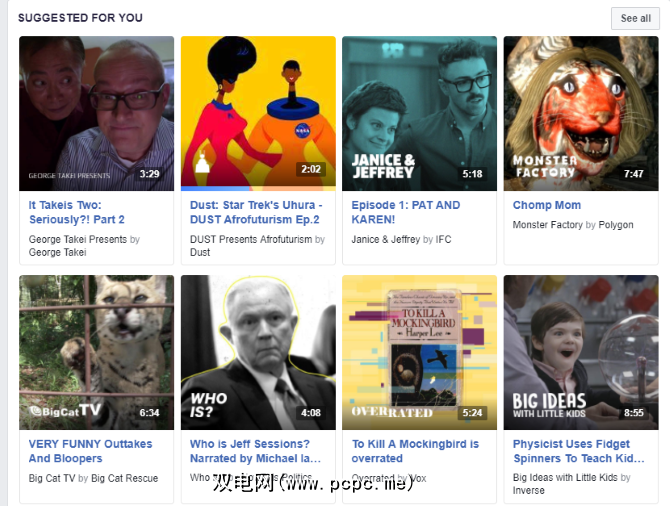670x506 pixels.
Task: Open the Who Is? Jeff Sessions thumbnail
Action: click(258, 352)
